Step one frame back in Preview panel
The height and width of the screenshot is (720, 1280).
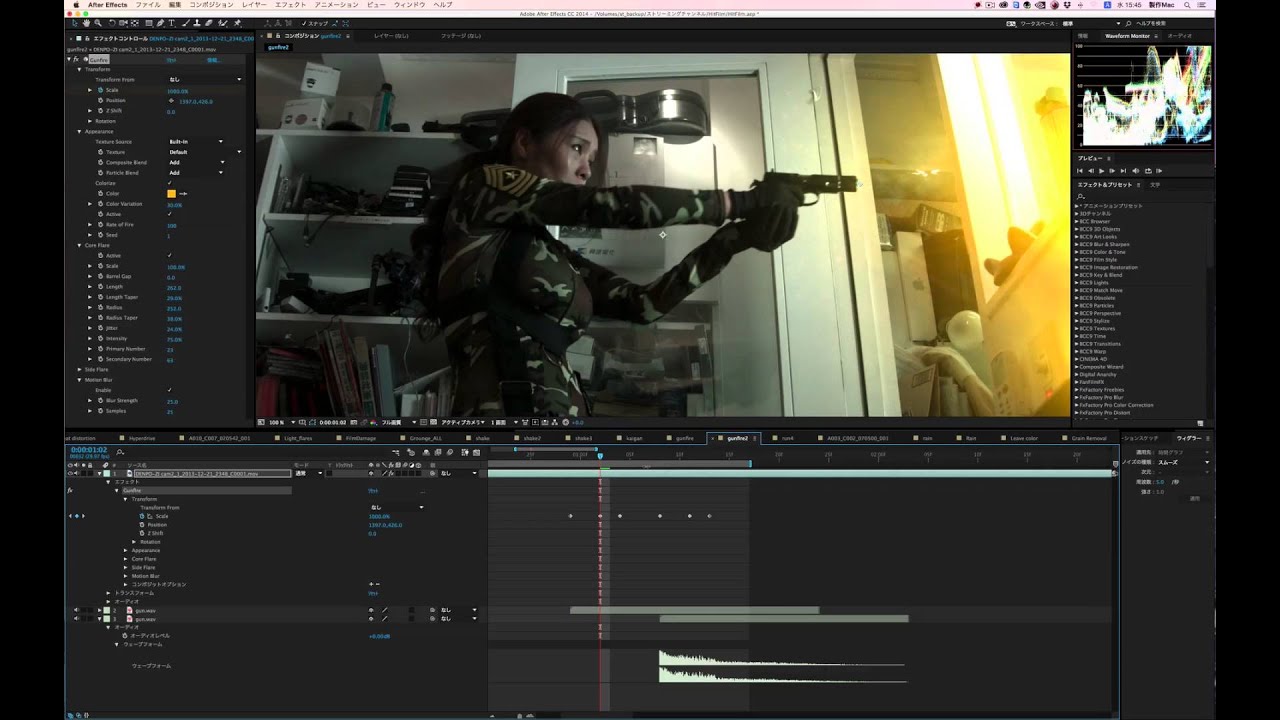[x=1090, y=171]
